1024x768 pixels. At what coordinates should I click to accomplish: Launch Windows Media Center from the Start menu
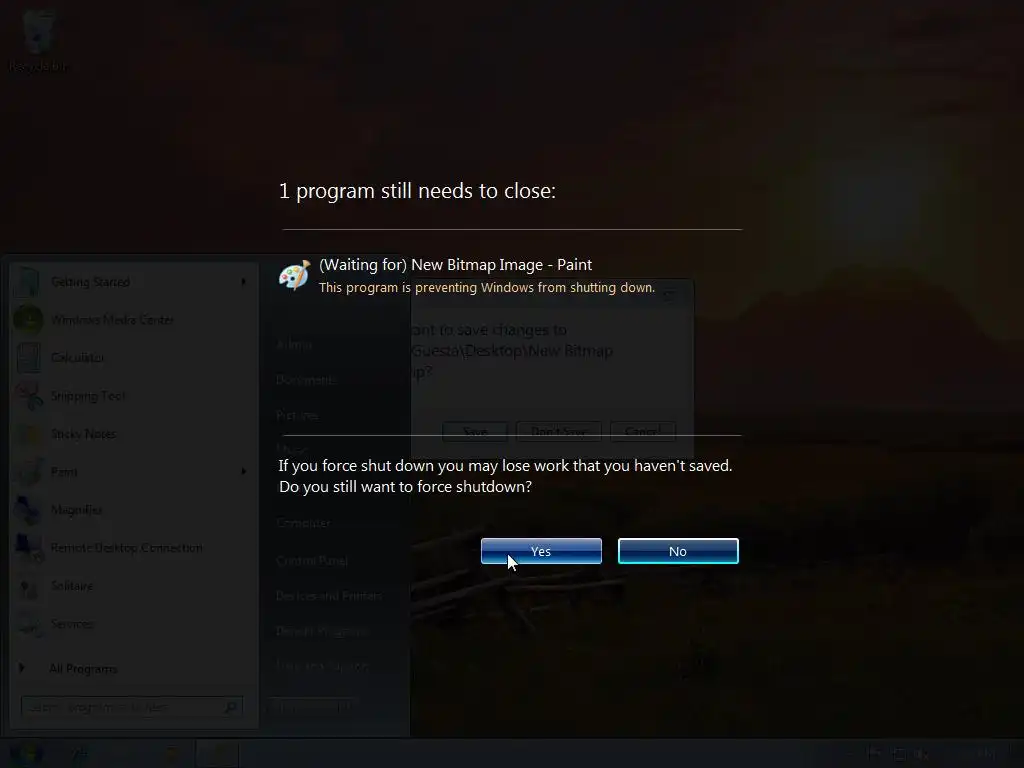click(134, 320)
